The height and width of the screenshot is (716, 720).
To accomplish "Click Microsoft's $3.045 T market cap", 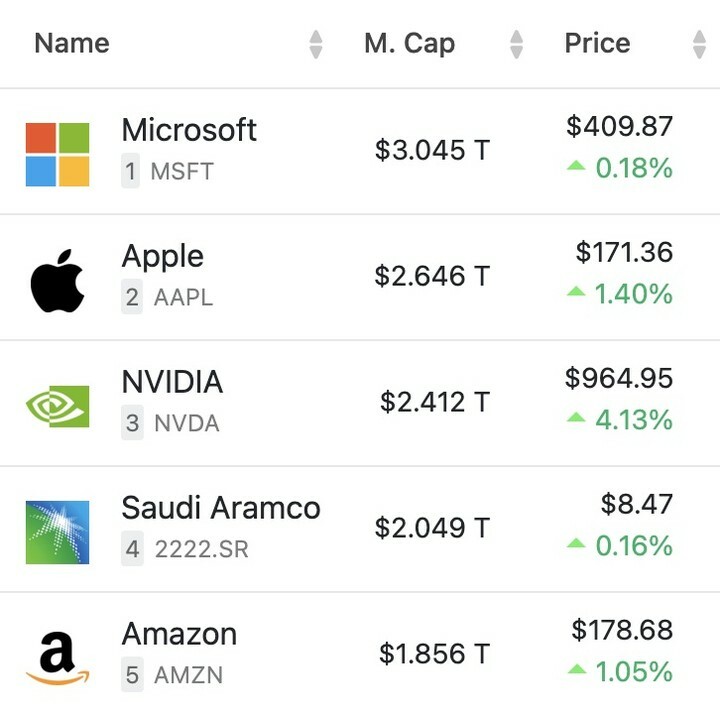I will [432, 150].
